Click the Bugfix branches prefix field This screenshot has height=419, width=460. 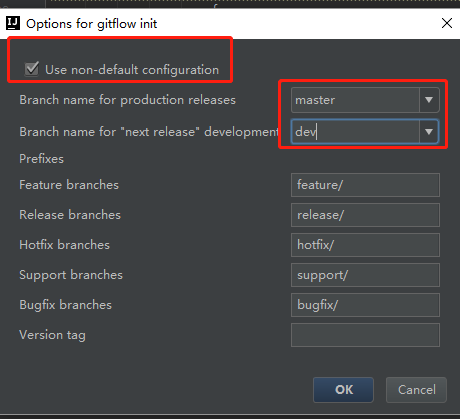[x=365, y=305]
